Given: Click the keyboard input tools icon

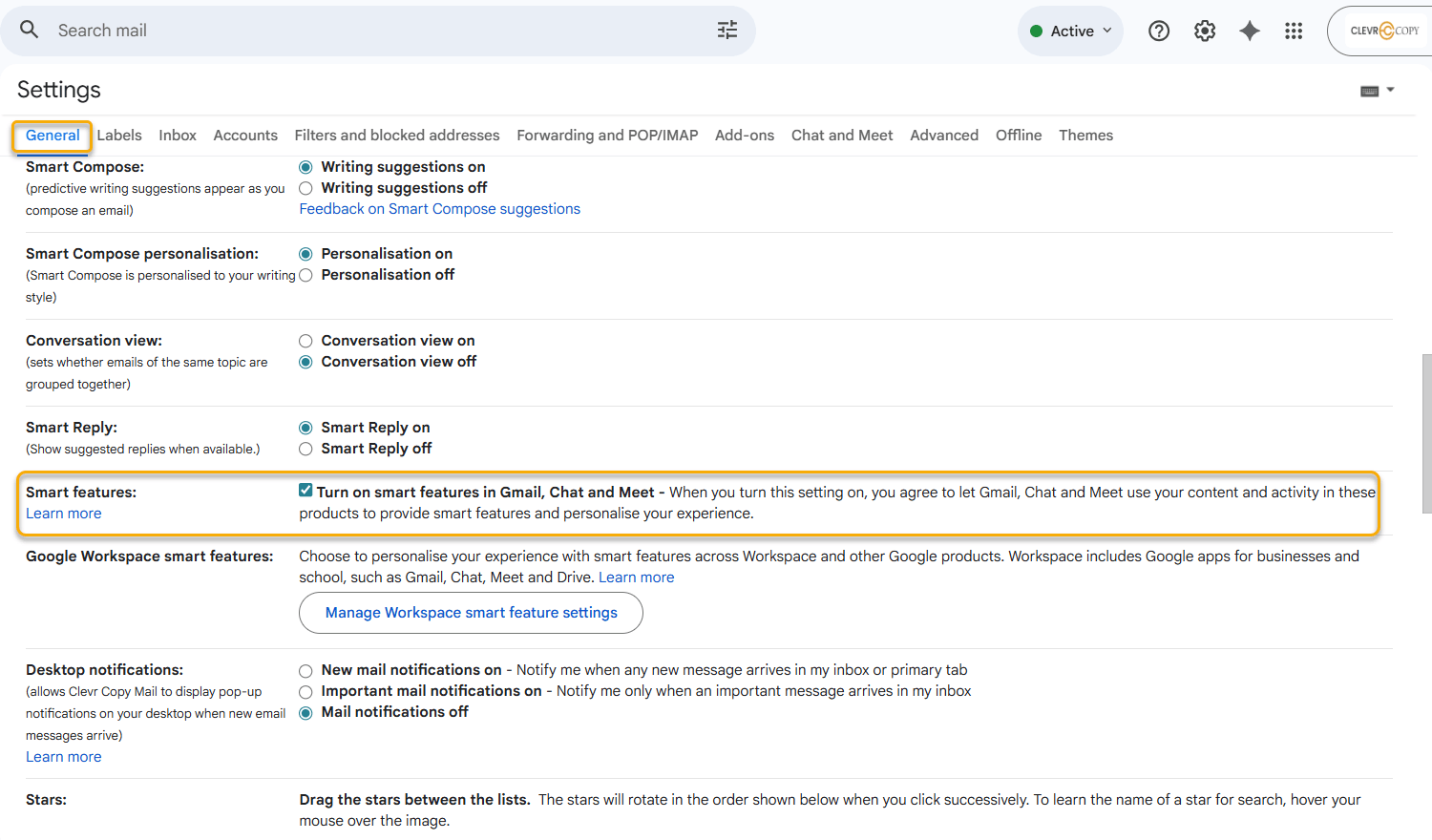Looking at the screenshot, I should (1369, 91).
